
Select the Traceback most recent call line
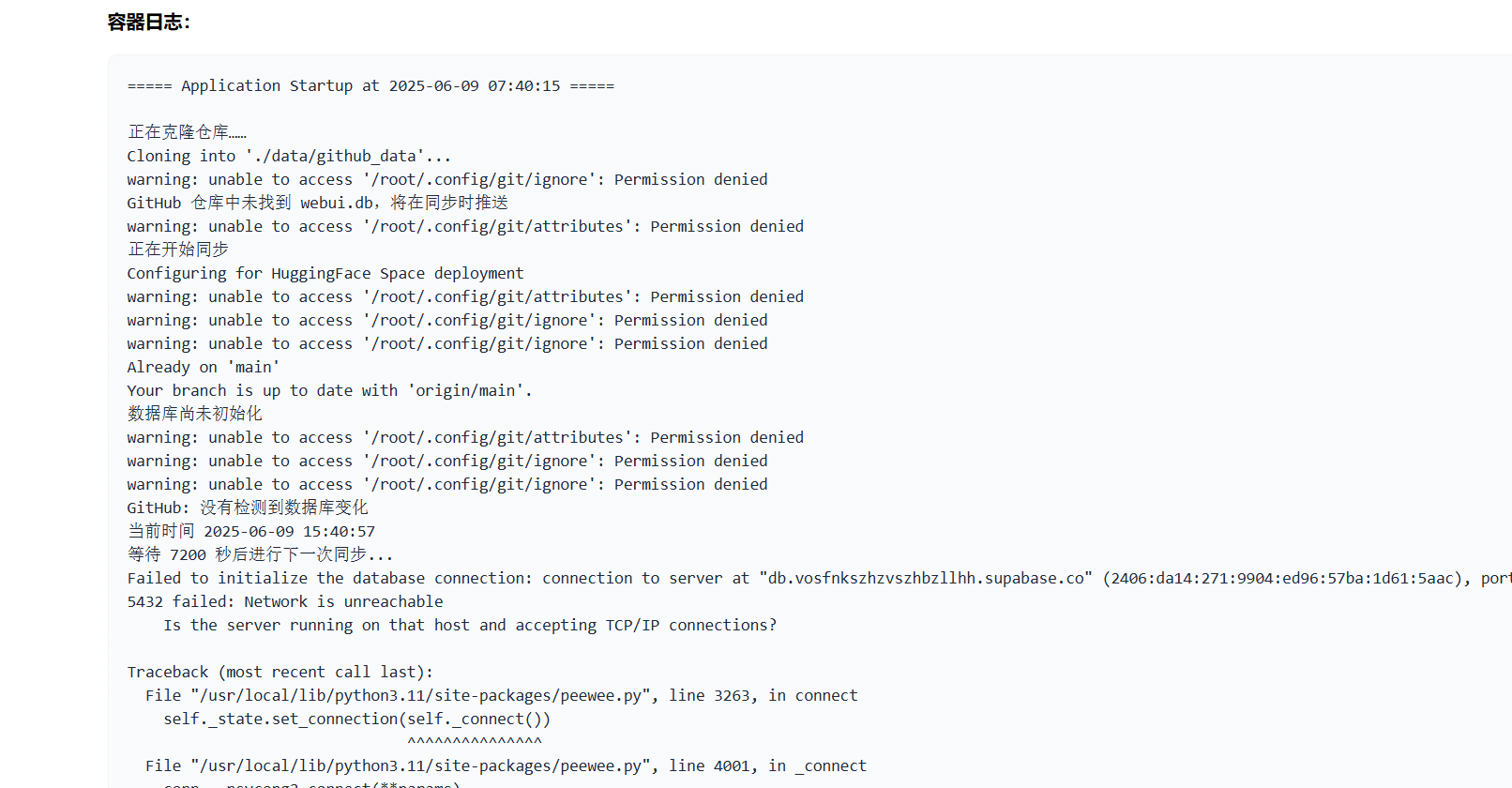pos(280,672)
